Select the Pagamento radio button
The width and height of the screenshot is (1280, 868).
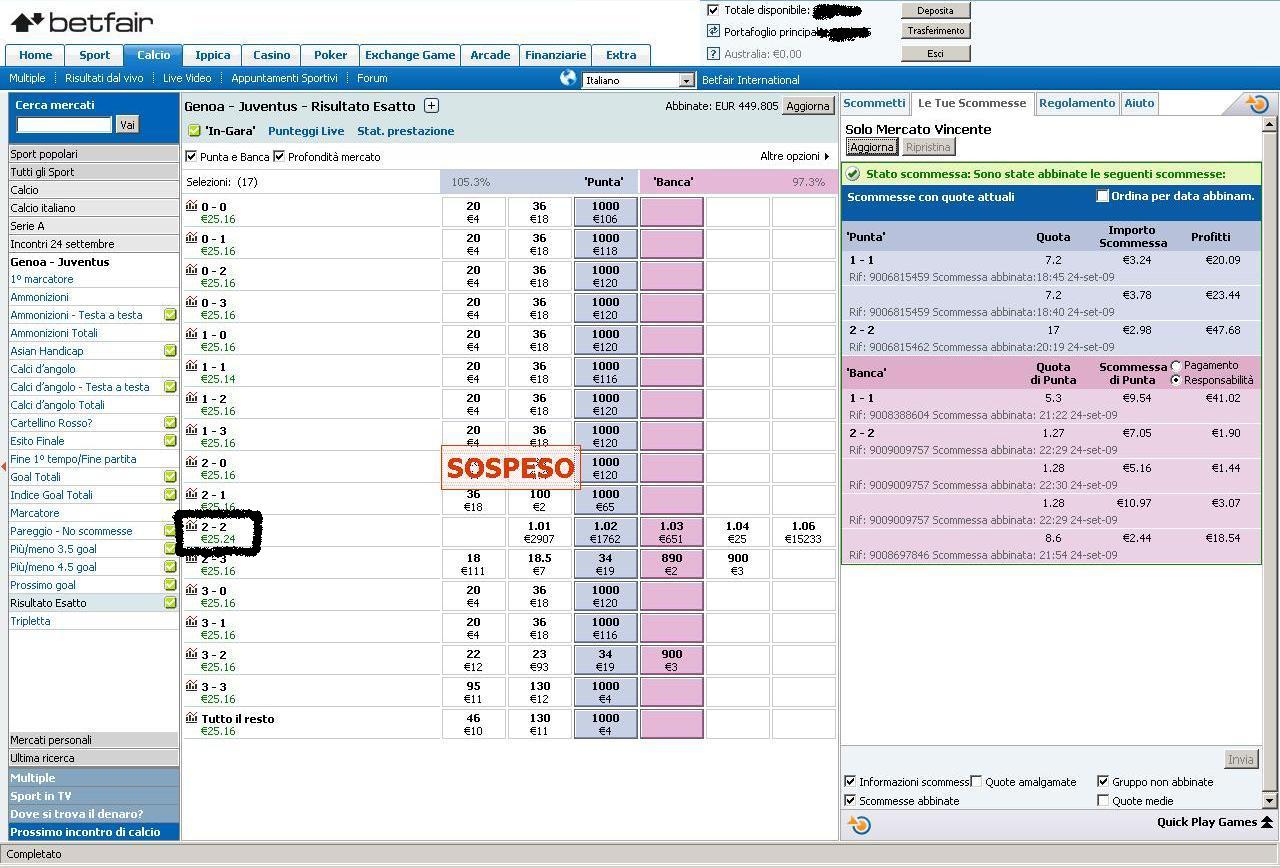(1176, 366)
